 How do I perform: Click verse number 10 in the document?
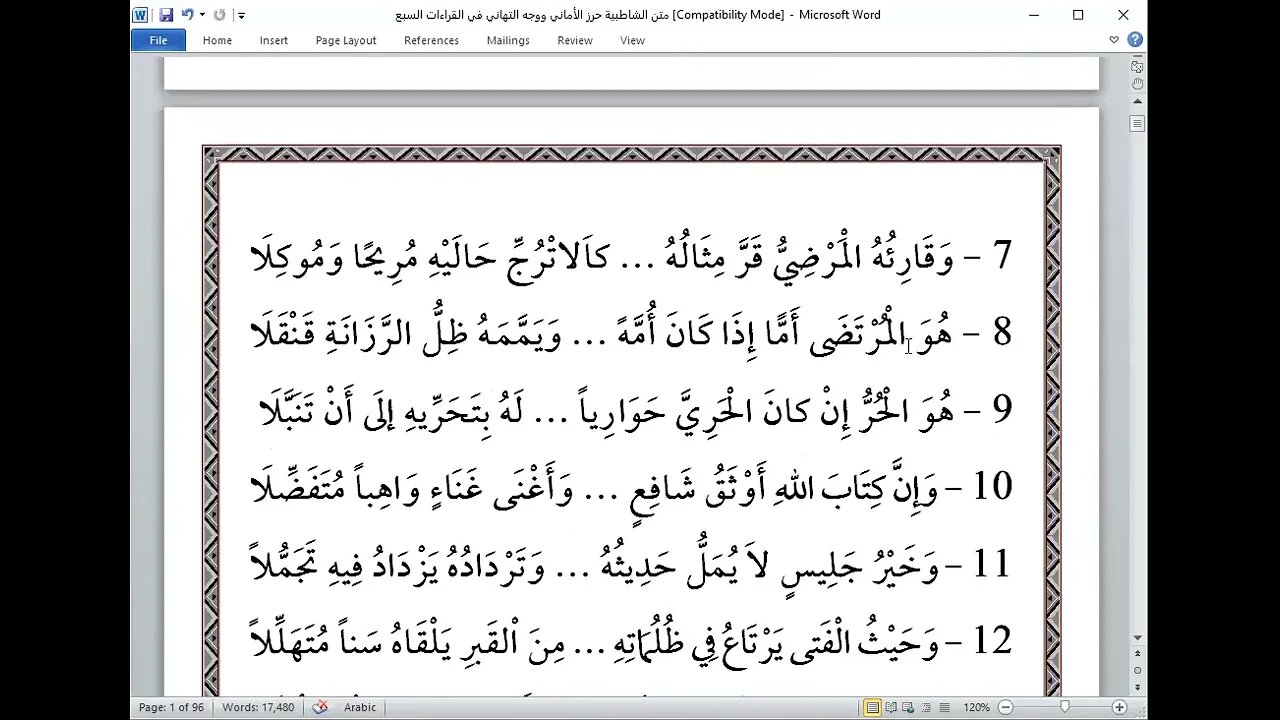click(x=992, y=487)
